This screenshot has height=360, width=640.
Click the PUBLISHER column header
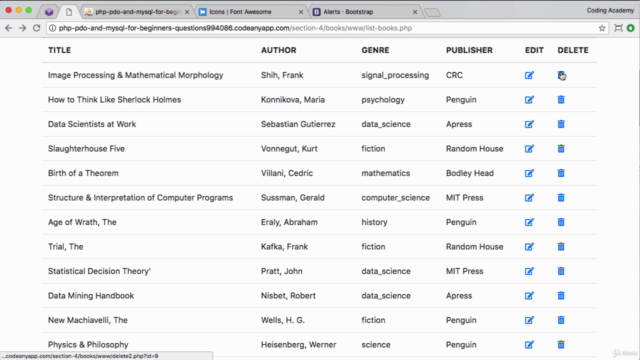click(x=469, y=50)
